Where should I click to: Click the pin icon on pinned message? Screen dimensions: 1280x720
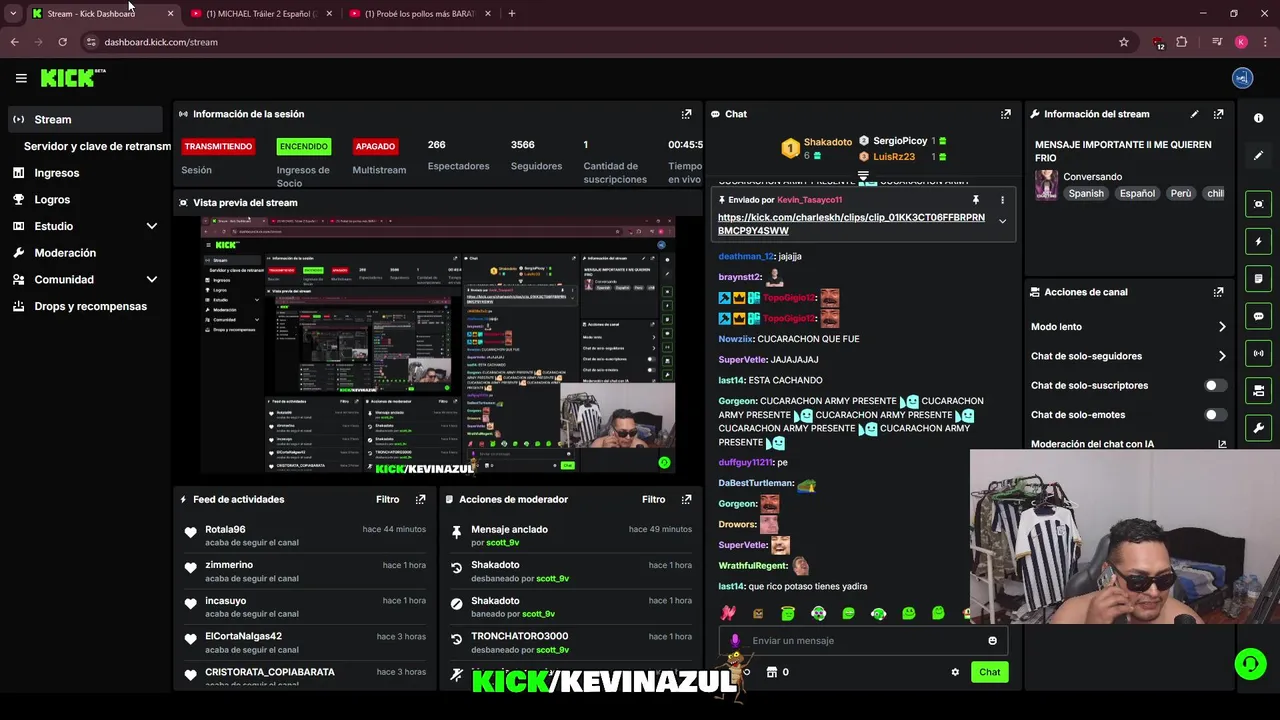coord(976,200)
